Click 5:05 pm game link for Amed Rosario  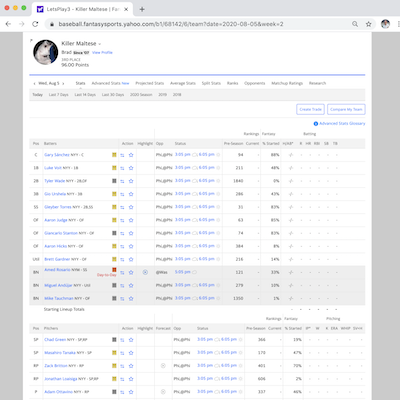coord(183,272)
